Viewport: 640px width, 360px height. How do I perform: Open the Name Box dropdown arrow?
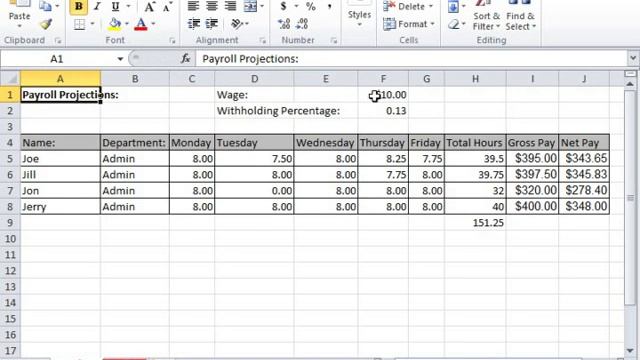[x=120, y=59]
